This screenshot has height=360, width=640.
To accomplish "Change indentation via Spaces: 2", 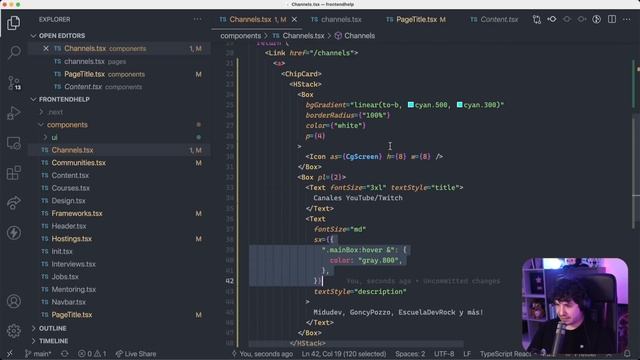I will pyautogui.click(x=410, y=354).
